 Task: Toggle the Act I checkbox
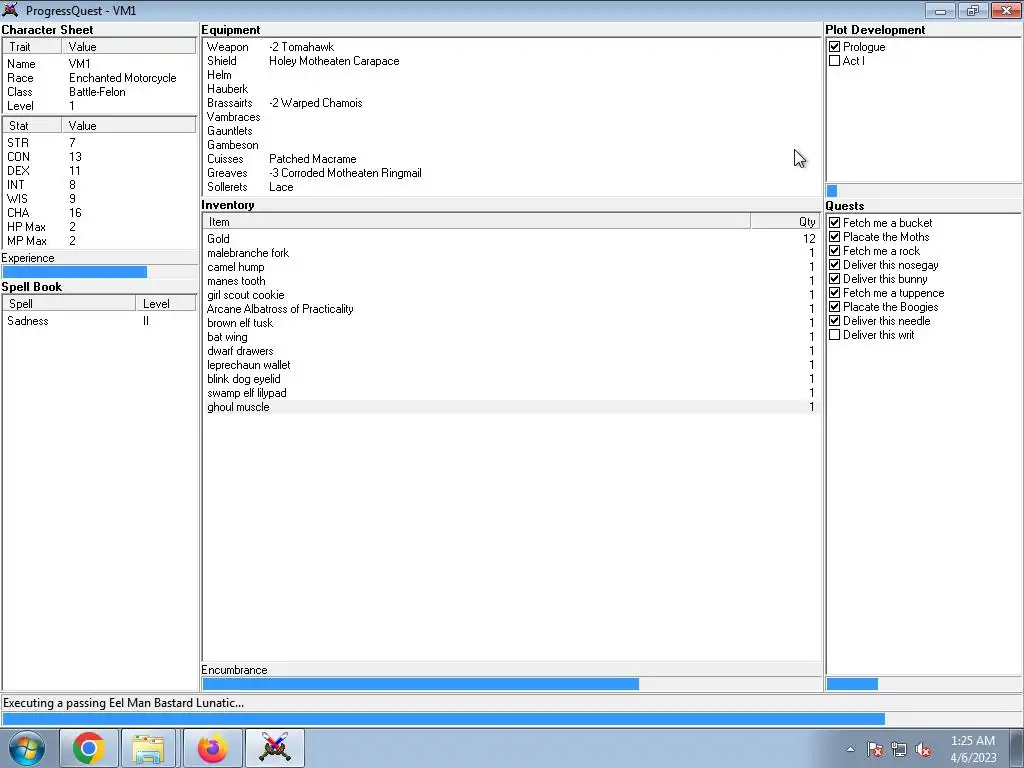pos(835,61)
